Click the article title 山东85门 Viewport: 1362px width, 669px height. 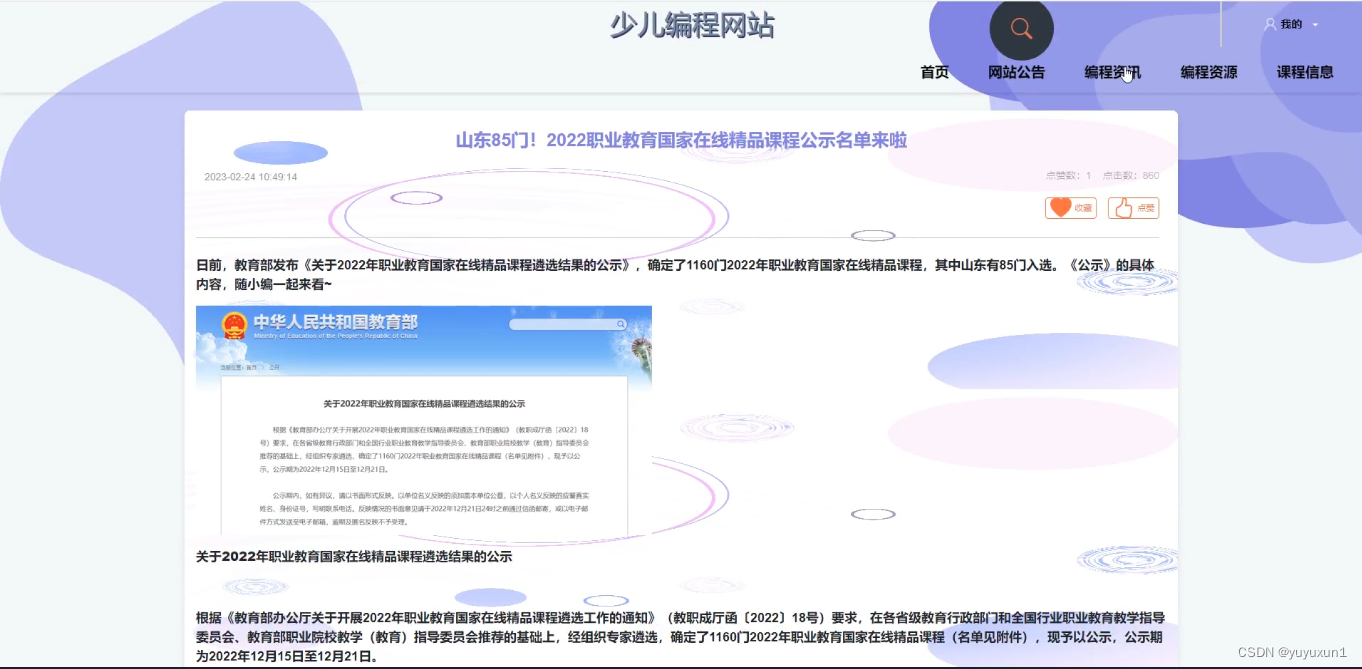point(681,141)
